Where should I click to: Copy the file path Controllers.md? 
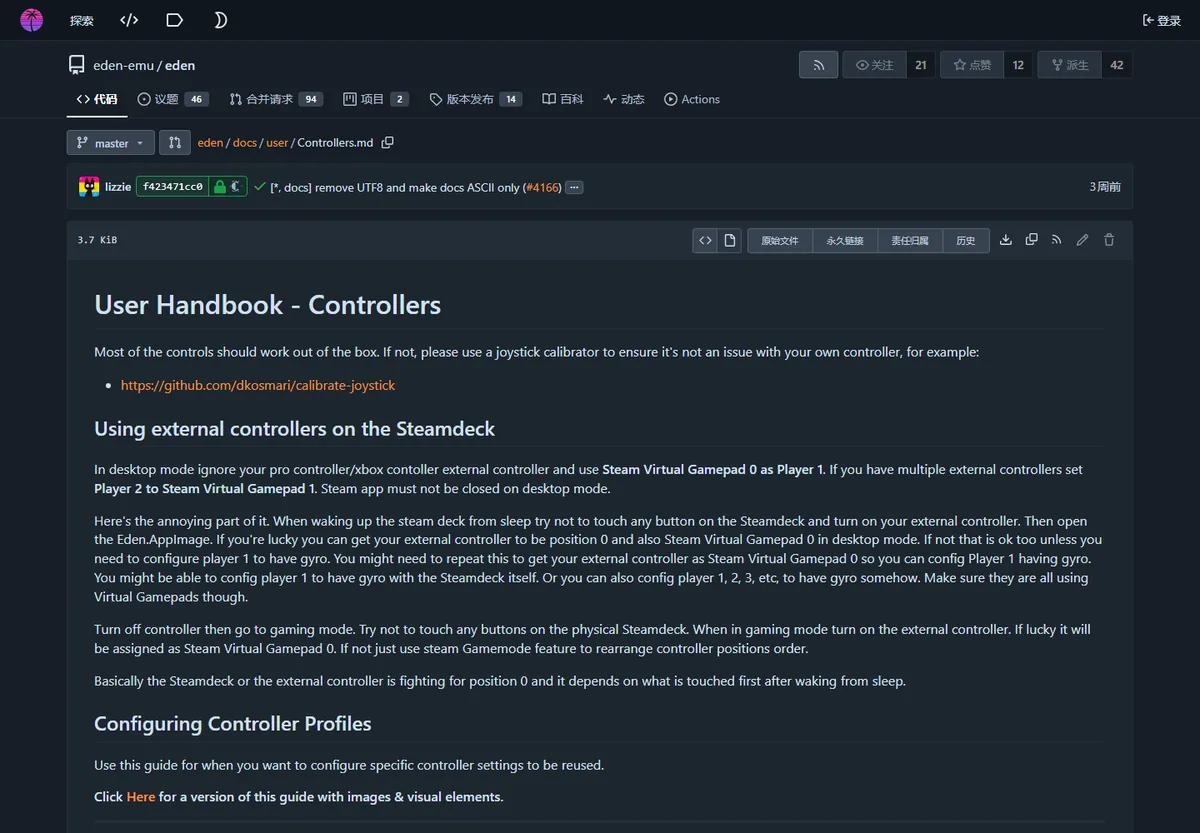(388, 143)
